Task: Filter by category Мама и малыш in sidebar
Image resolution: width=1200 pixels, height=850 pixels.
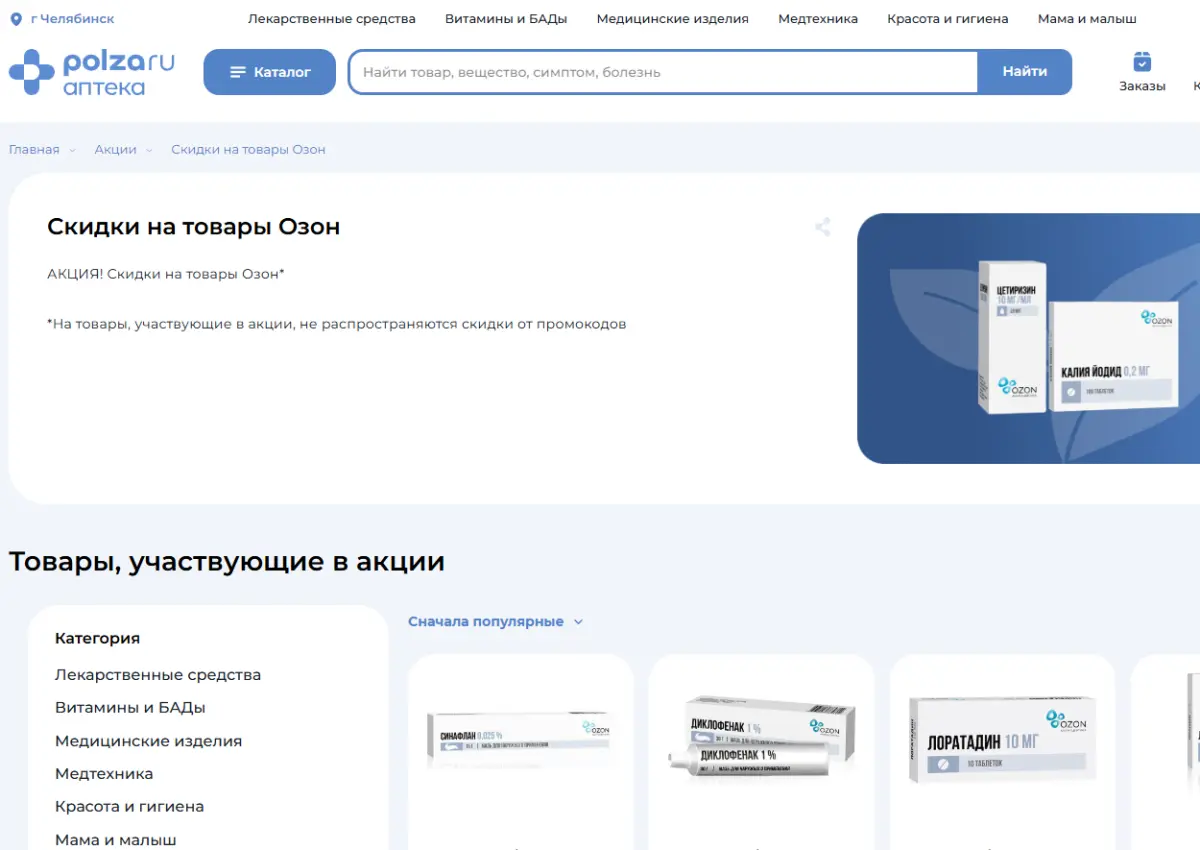Action: tap(116, 840)
